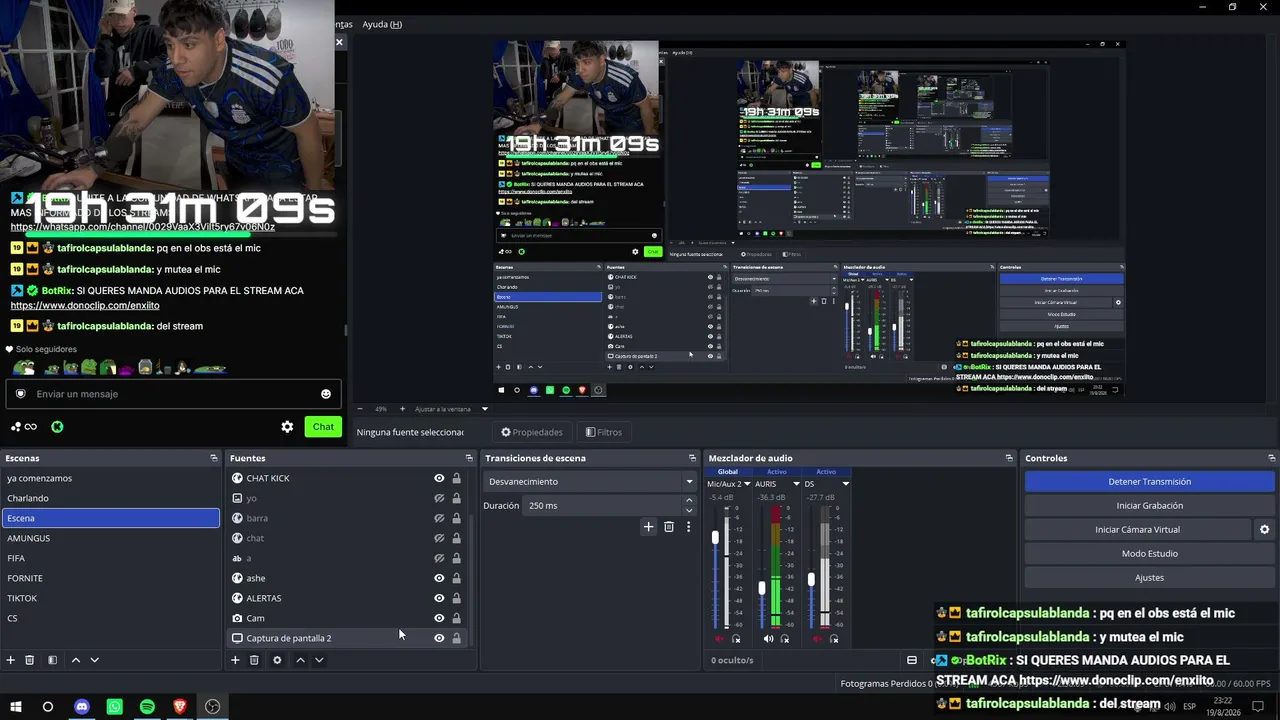Open chat settings gear icon
The height and width of the screenshot is (720, 1280).
[x=287, y=427]
